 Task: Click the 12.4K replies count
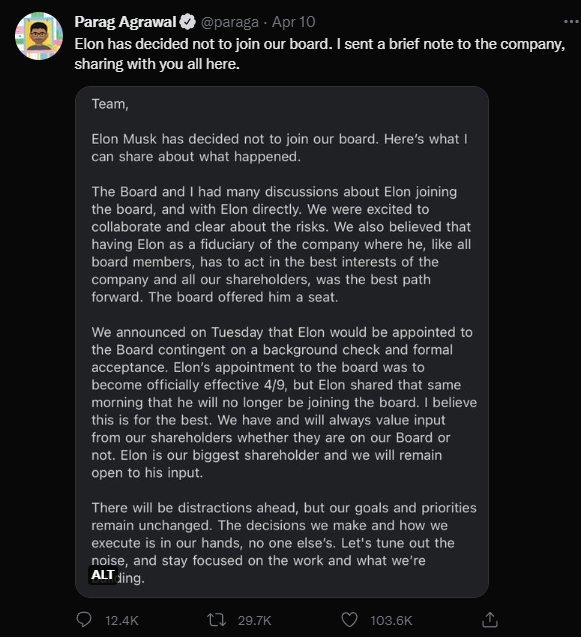(x=122, y=620)
